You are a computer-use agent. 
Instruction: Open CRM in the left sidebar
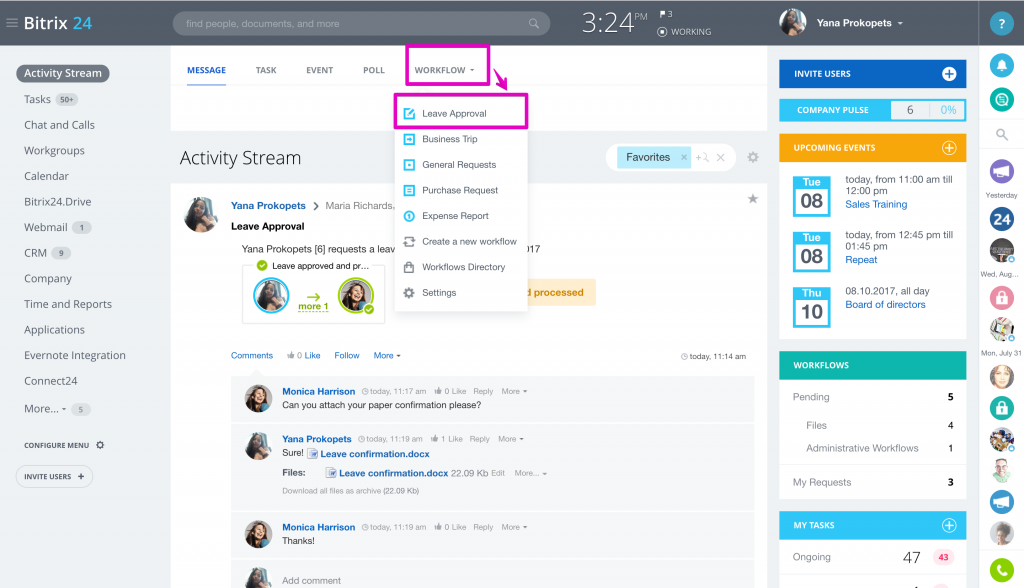click(x=35, y=253)
